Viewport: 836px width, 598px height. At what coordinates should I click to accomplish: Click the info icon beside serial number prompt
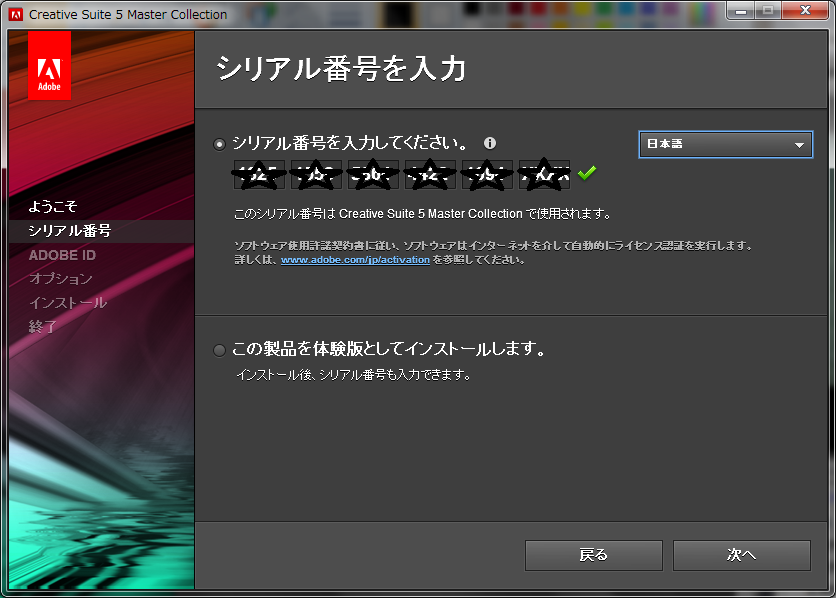(489, 143)
